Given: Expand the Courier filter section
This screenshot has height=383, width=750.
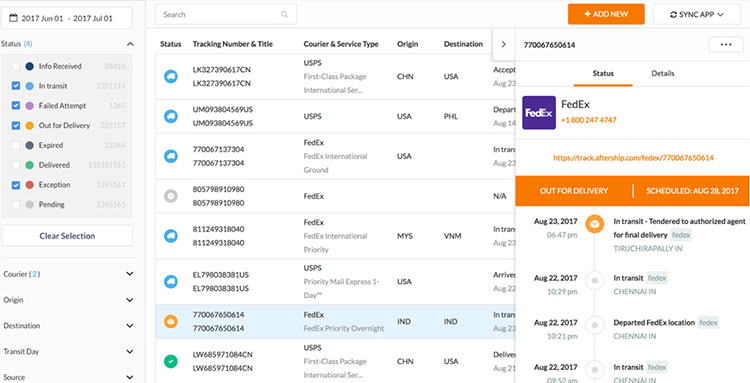Looking at the screenshot, I should click(x=130, y=274).
